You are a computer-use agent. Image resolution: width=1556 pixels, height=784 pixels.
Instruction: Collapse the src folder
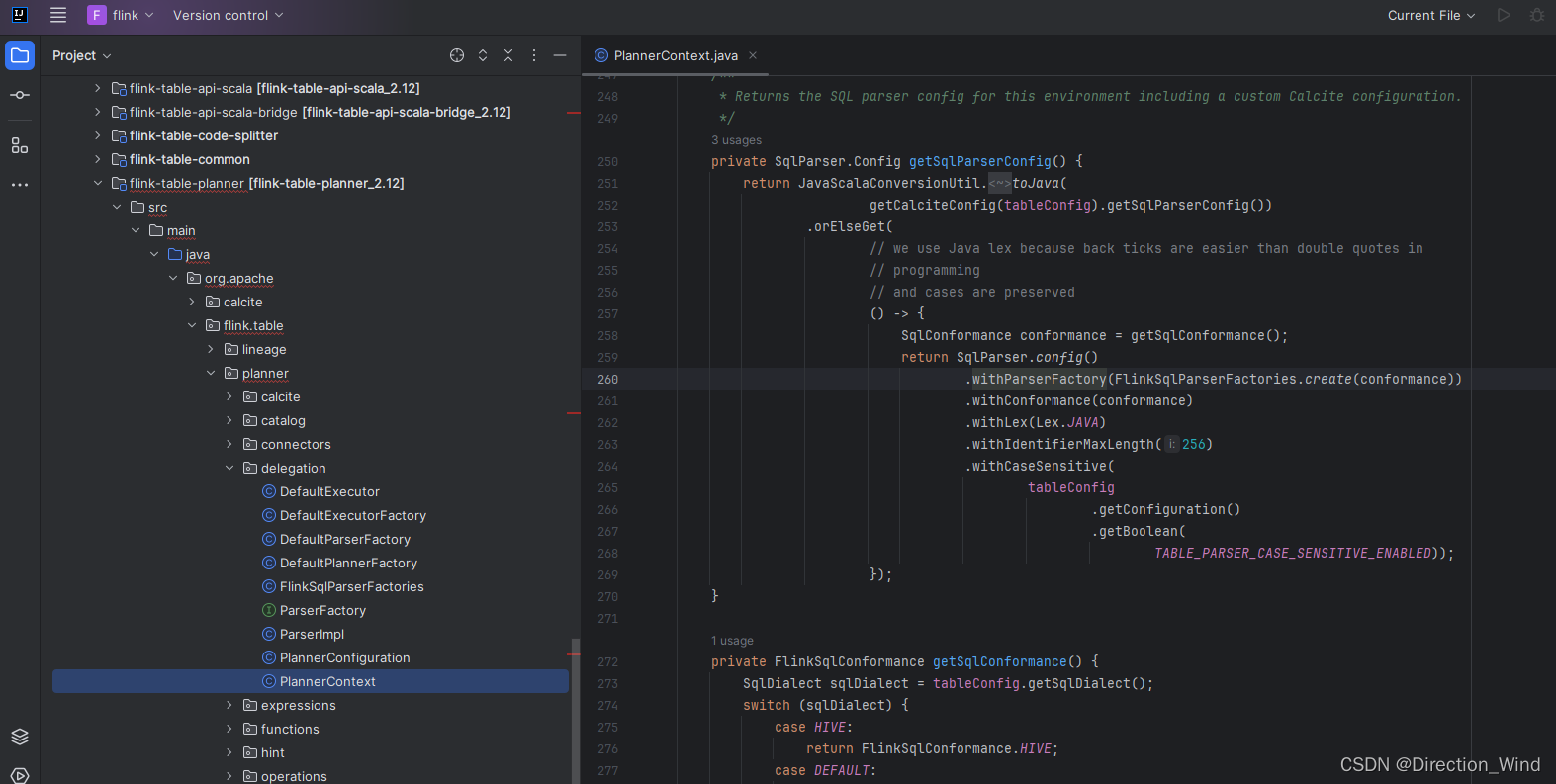116,207
